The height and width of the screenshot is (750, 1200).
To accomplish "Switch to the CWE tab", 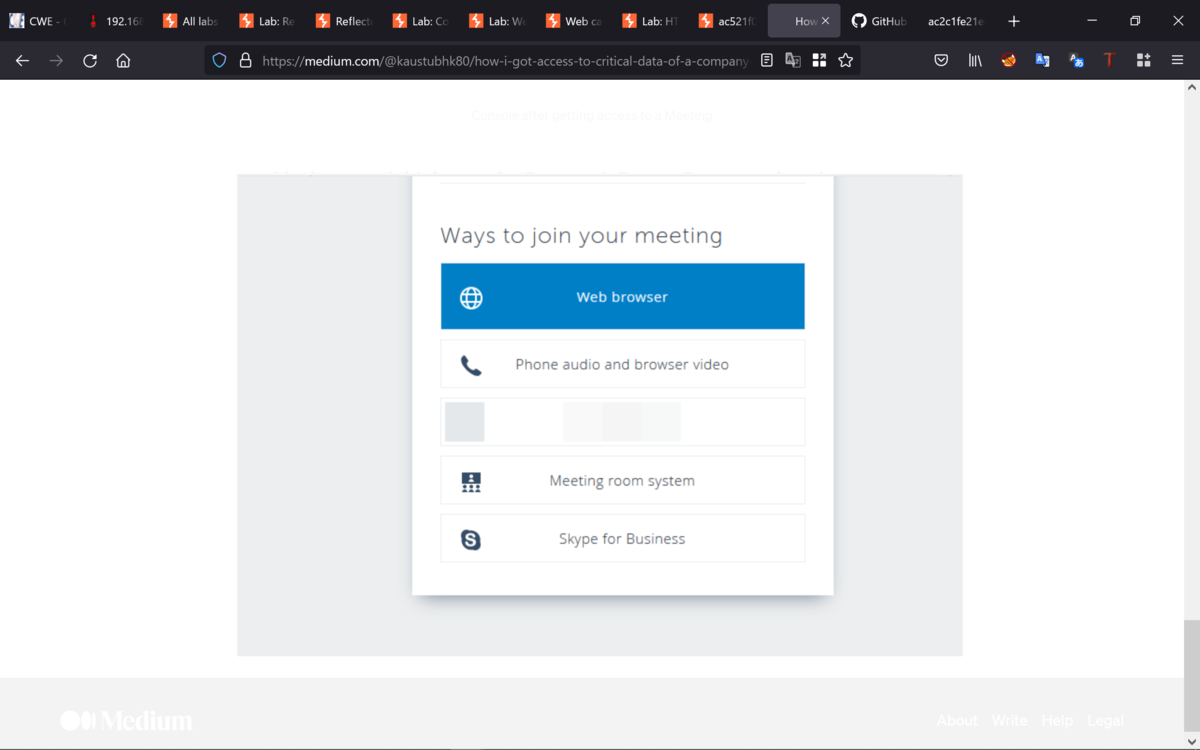I will click(37, 21).
